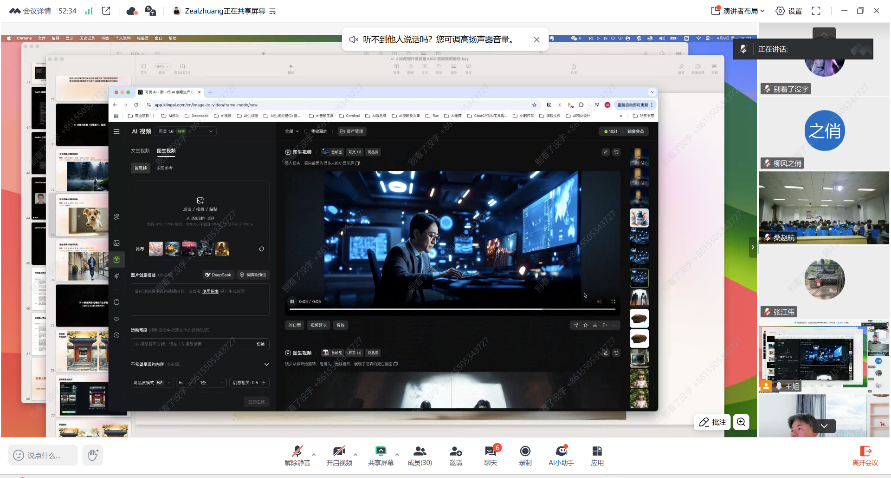This screenshot has width=891, height=478.
Task: Click the Record icon
Action: 525,453
